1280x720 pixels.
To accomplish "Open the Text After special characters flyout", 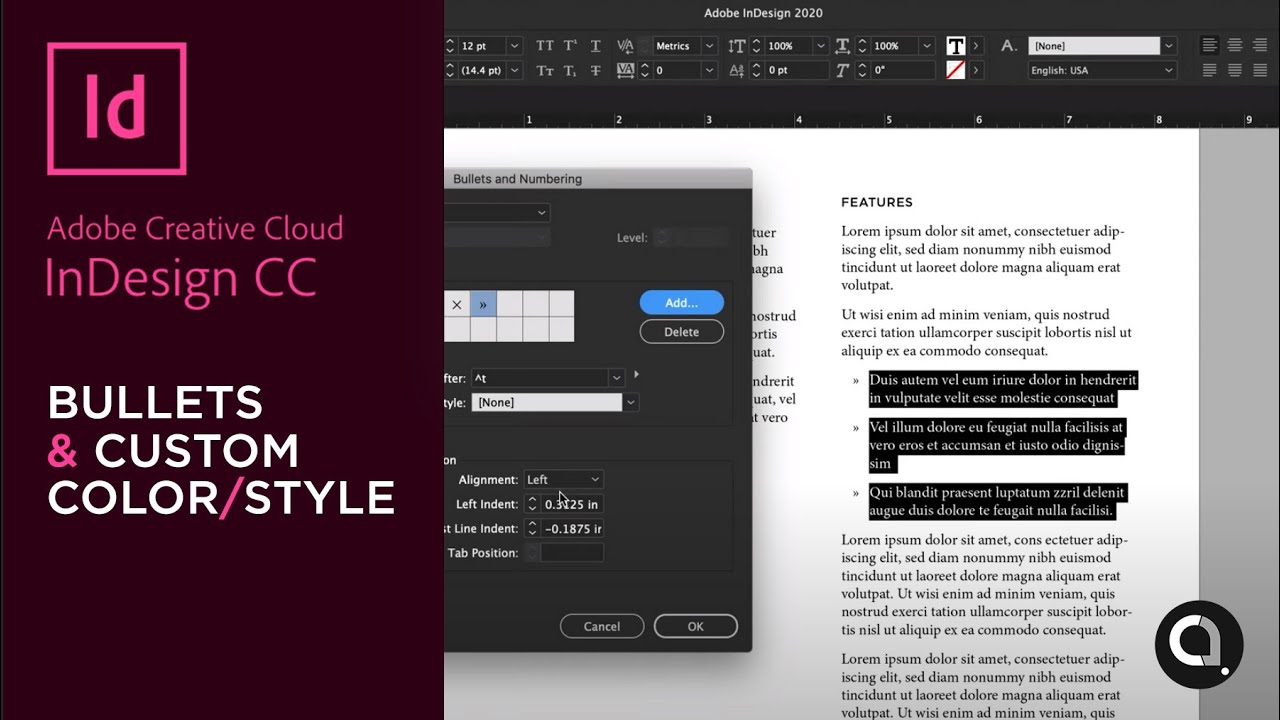I will click(x=637, y=375).
